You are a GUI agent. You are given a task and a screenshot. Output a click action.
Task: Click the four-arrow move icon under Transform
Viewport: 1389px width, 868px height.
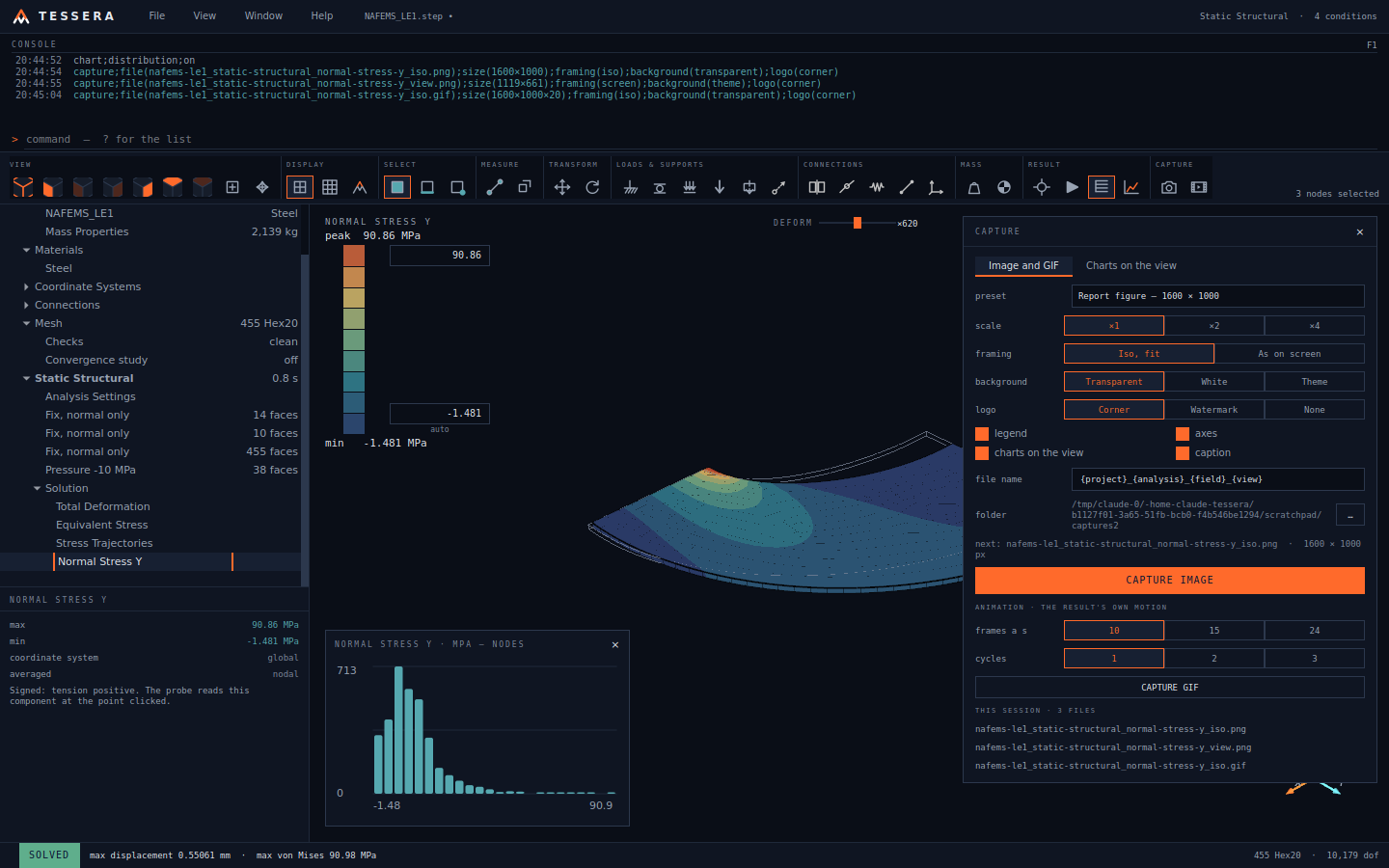pyautogui.click(x=562, y=187)
